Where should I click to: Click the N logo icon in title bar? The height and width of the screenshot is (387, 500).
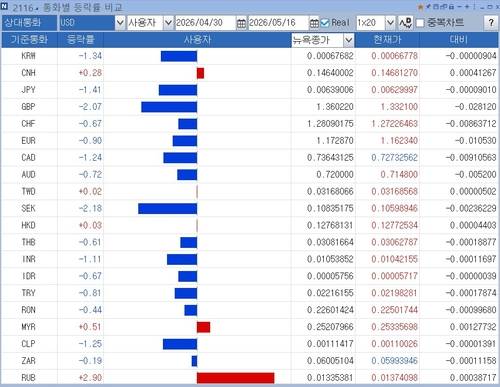point(4,6)
